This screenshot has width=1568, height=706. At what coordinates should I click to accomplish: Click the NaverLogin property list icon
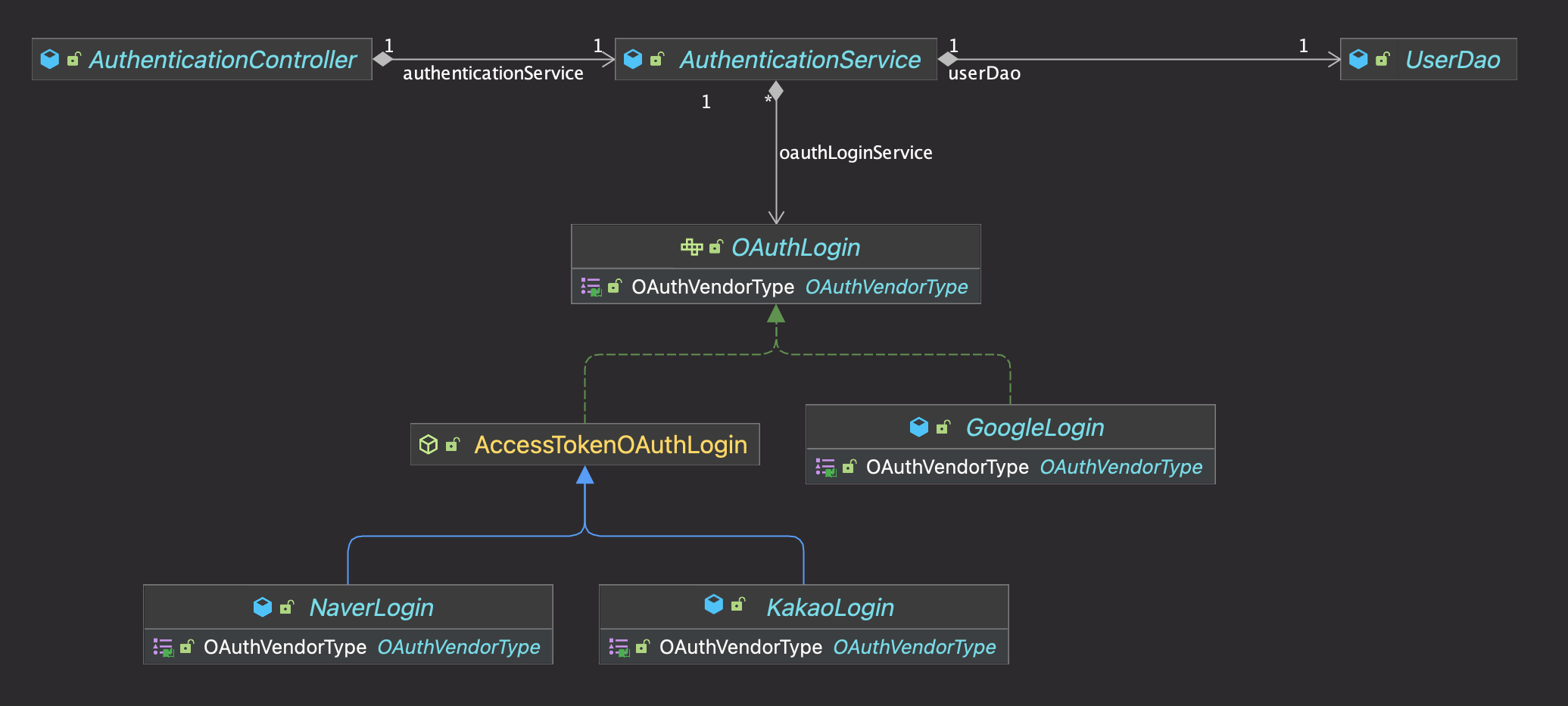click(164, 647)
